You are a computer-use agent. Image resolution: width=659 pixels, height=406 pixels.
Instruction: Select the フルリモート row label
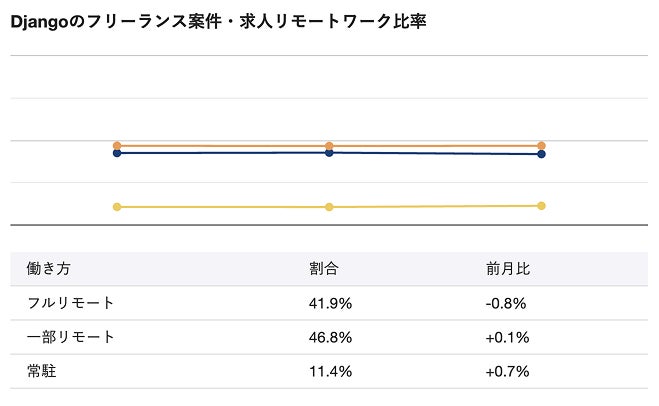pos(70,303)
